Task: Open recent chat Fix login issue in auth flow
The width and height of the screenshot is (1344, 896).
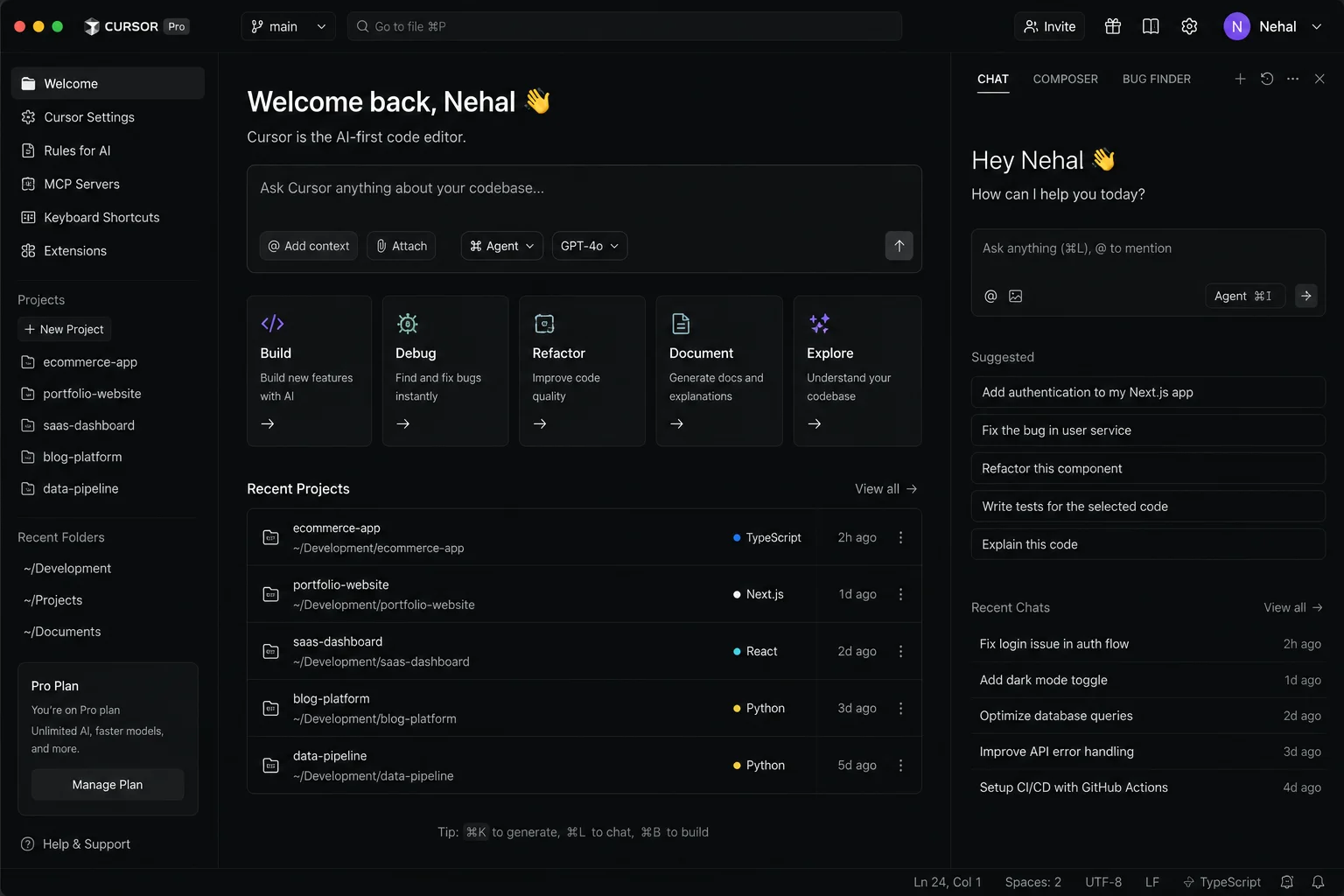Action: tap(1148, 644)
